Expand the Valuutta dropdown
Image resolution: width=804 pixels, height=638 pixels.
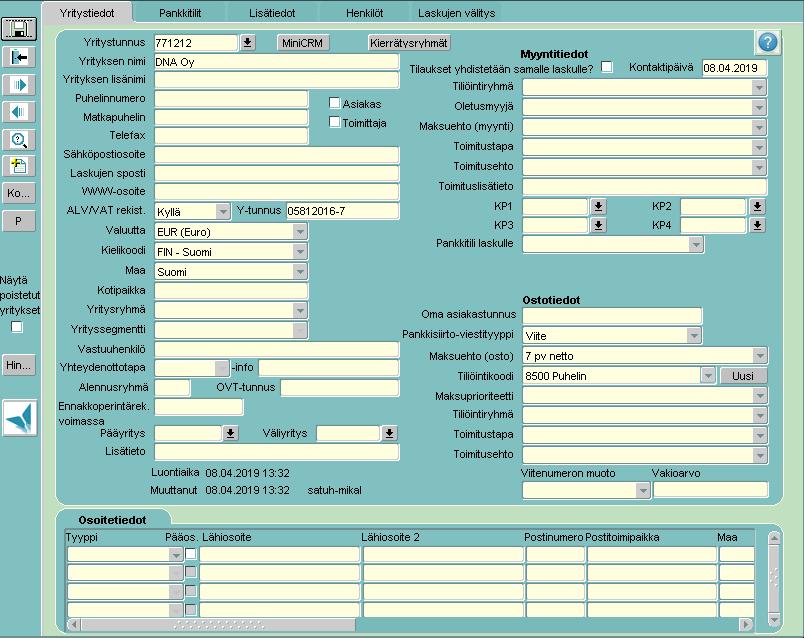(300, 232)
